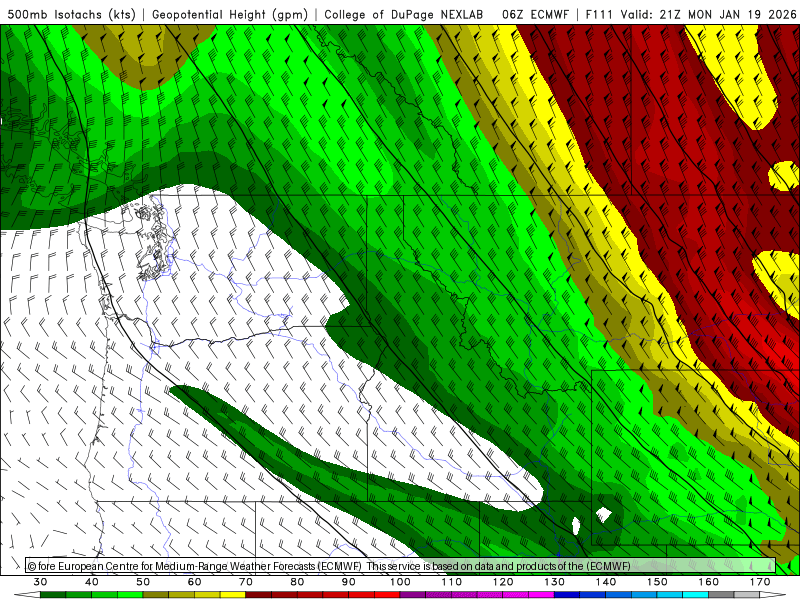Click the 'F111' forecast hour label

(x=598, y=15)
